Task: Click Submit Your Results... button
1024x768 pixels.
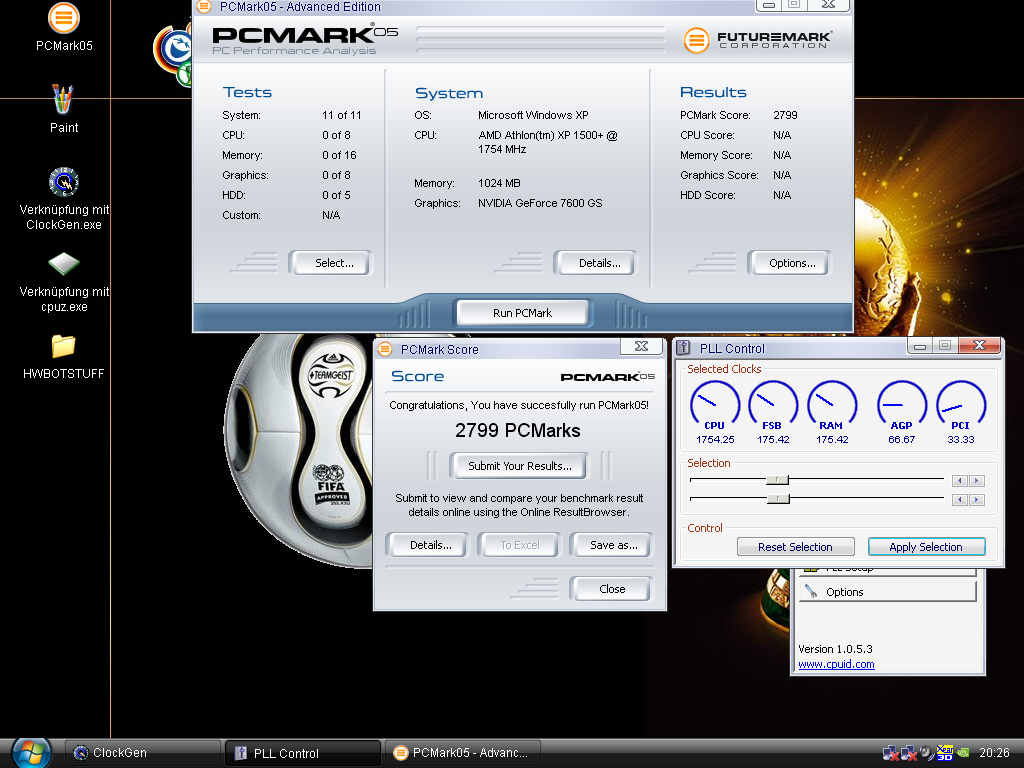Action: (x=519, y=466)
